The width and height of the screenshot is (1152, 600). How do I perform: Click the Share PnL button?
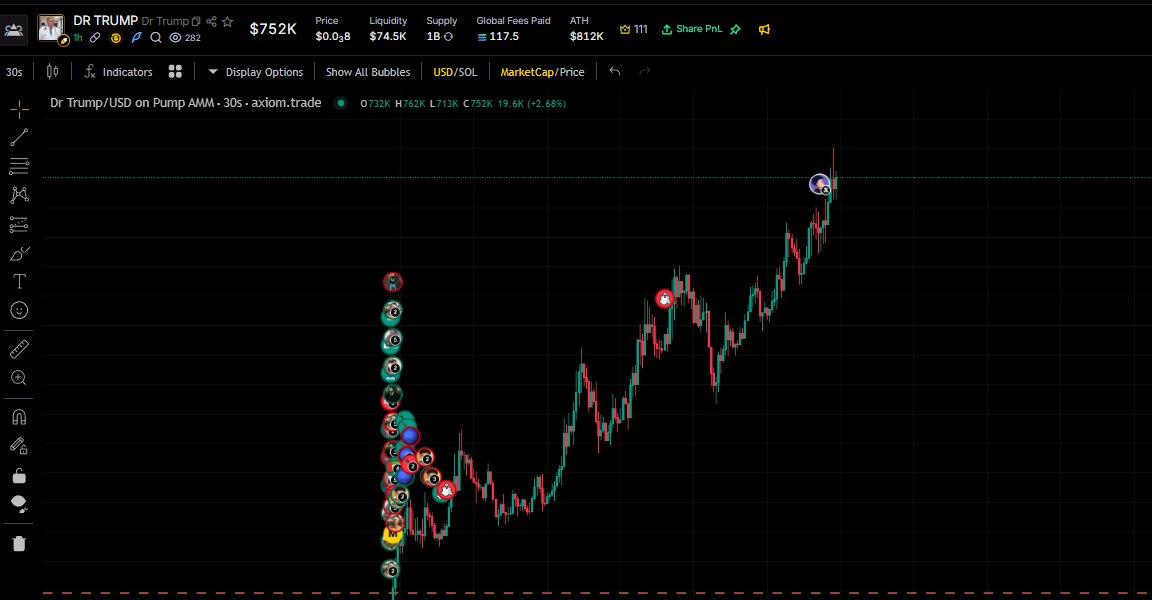pos(691,29)
